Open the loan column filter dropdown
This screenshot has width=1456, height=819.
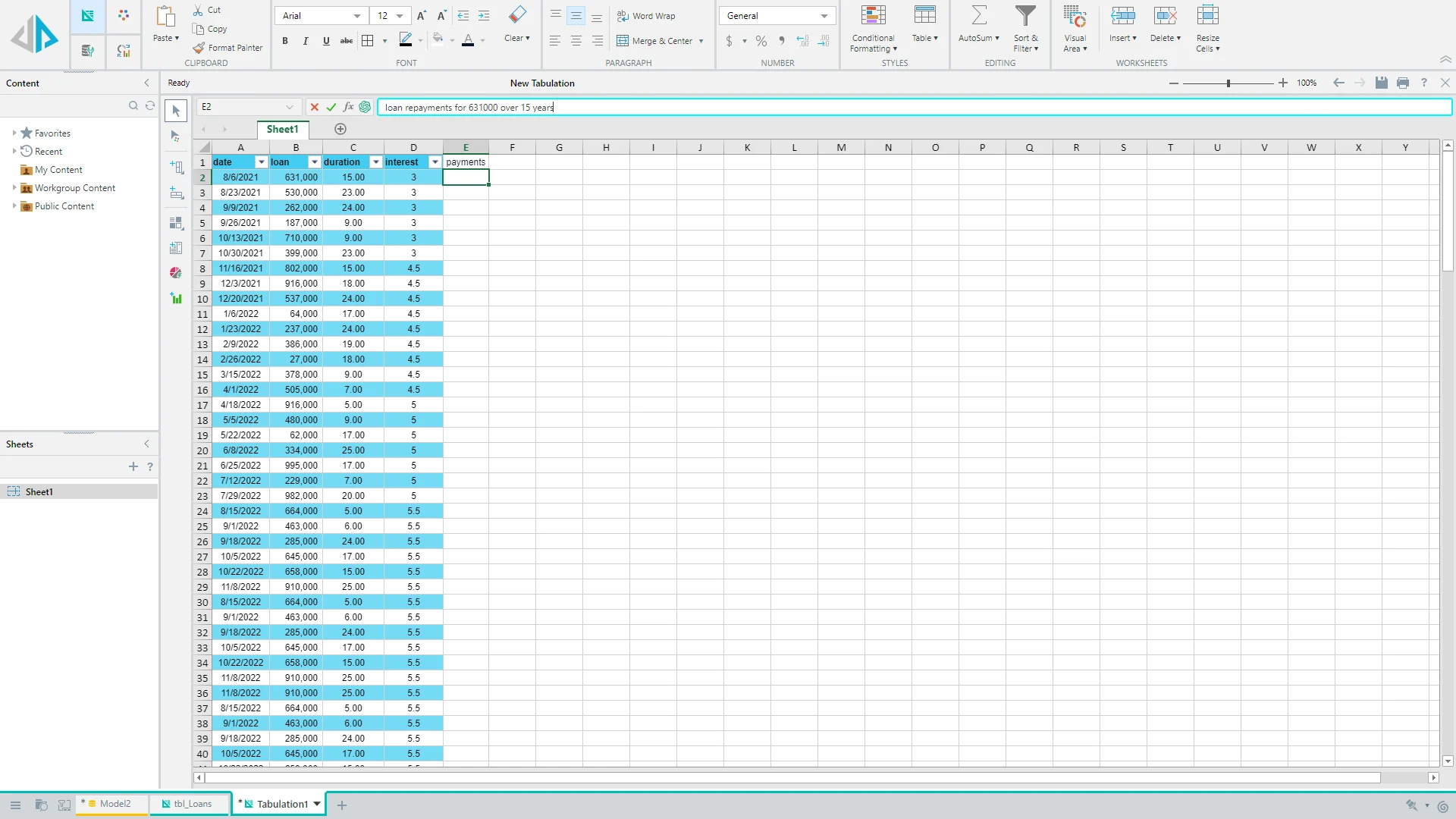(x=314, y=162)
